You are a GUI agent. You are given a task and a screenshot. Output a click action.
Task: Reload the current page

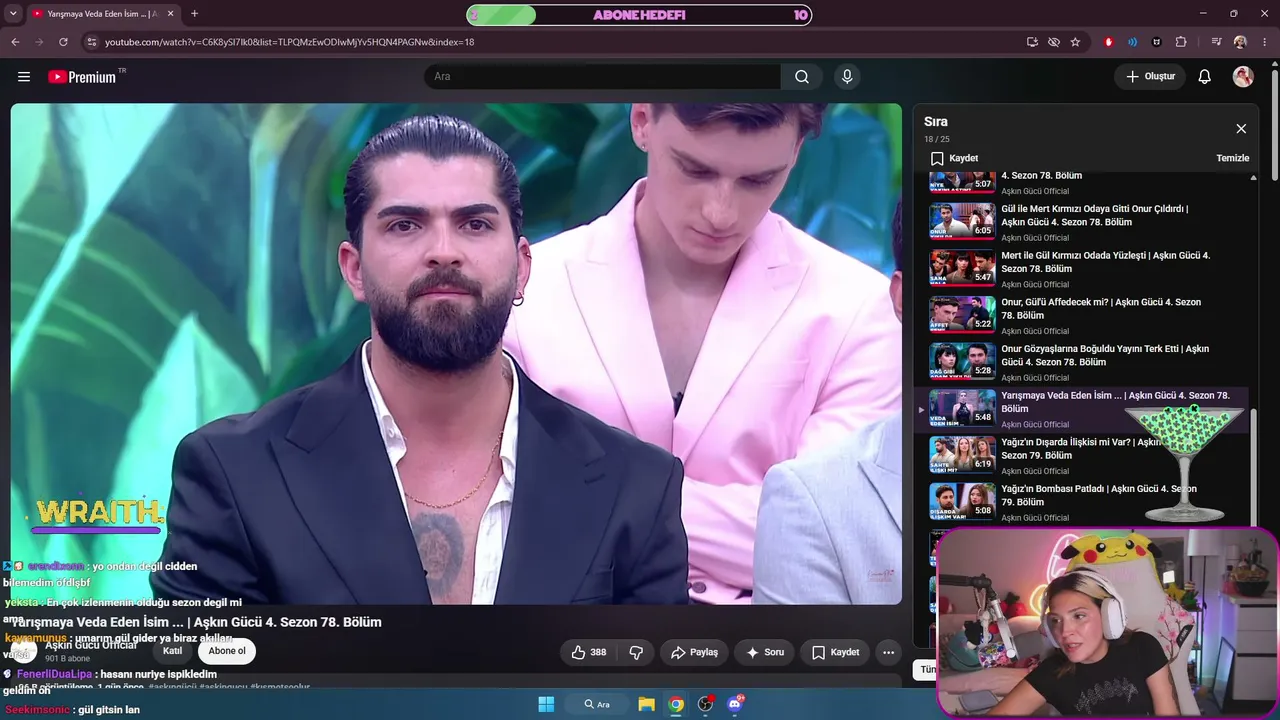[x=63, y=42]
